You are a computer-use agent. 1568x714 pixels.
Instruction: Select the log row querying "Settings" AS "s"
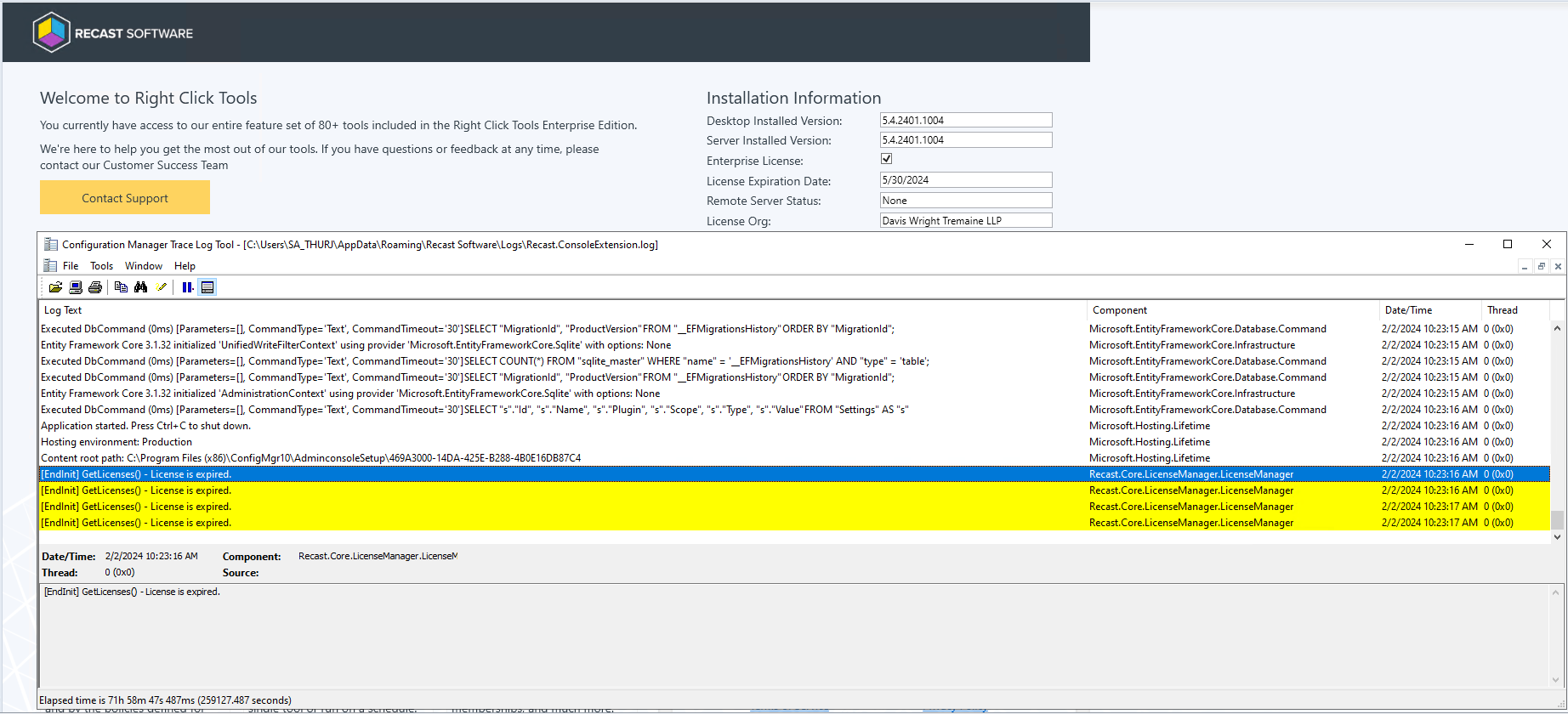pos(794,410)
